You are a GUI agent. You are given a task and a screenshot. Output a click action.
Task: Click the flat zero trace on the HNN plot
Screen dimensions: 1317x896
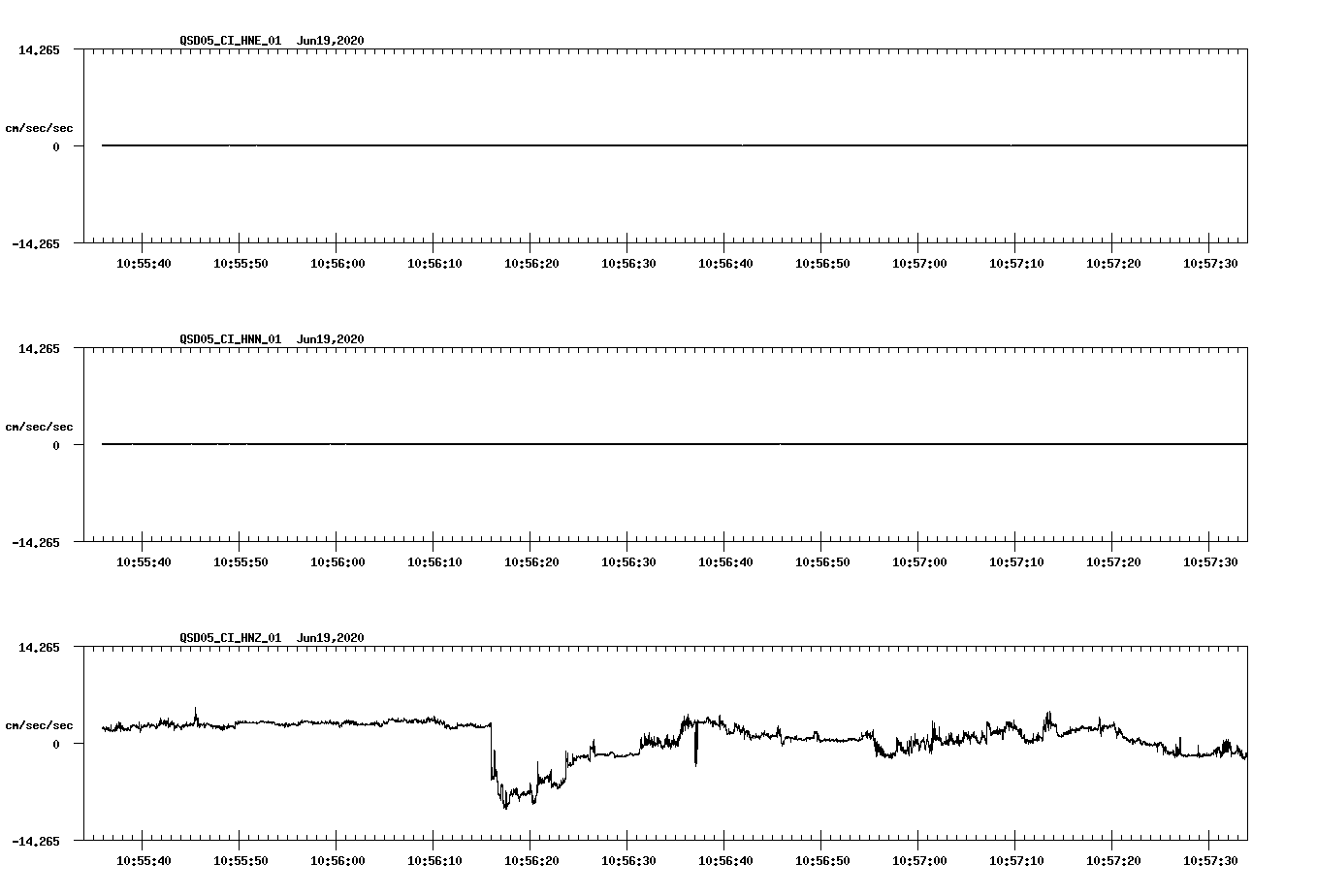674,444
